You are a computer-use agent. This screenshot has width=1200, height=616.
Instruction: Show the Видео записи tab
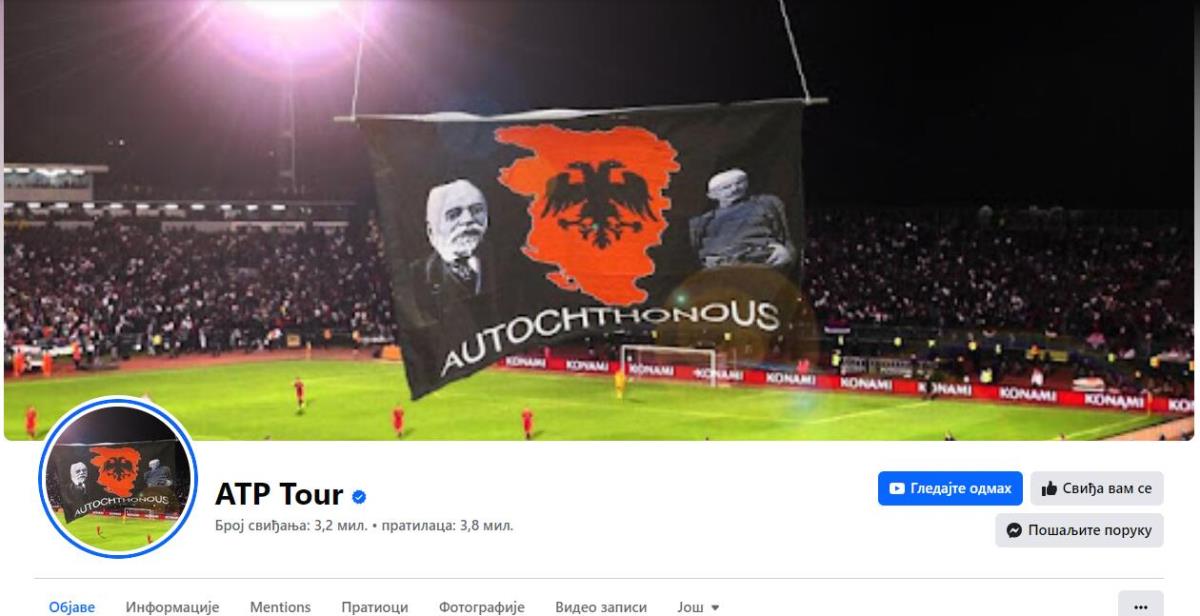[x=601, y=607]
